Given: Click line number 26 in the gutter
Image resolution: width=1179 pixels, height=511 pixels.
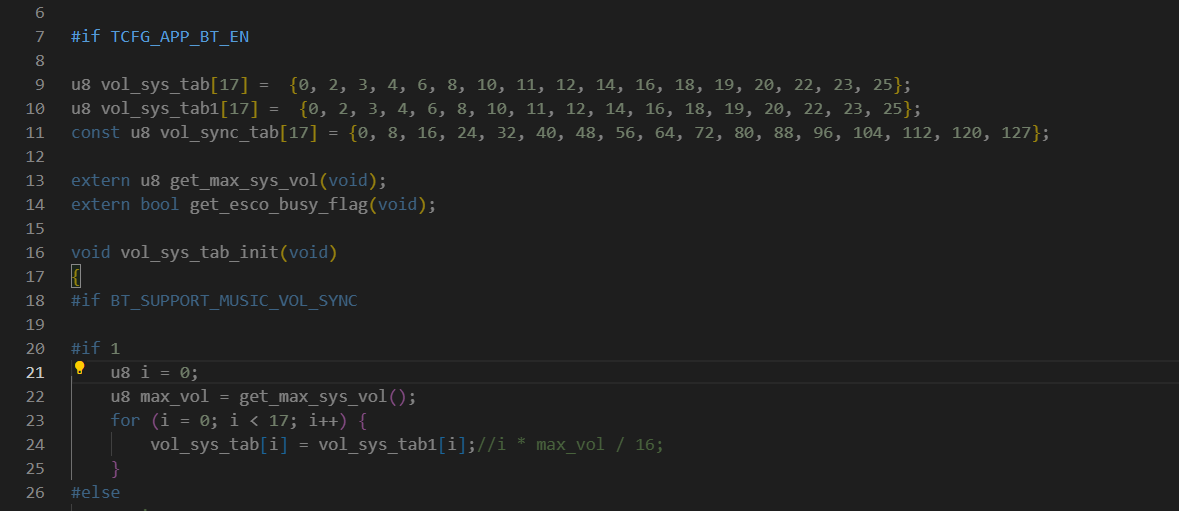Looking at the screenshot, I should click(x=35, y=493).
